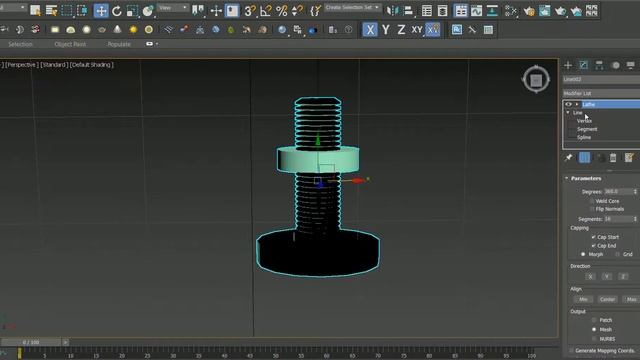Select NURBS output radio button
Viewport: 640px width, 360px height.
pos(594,339)
